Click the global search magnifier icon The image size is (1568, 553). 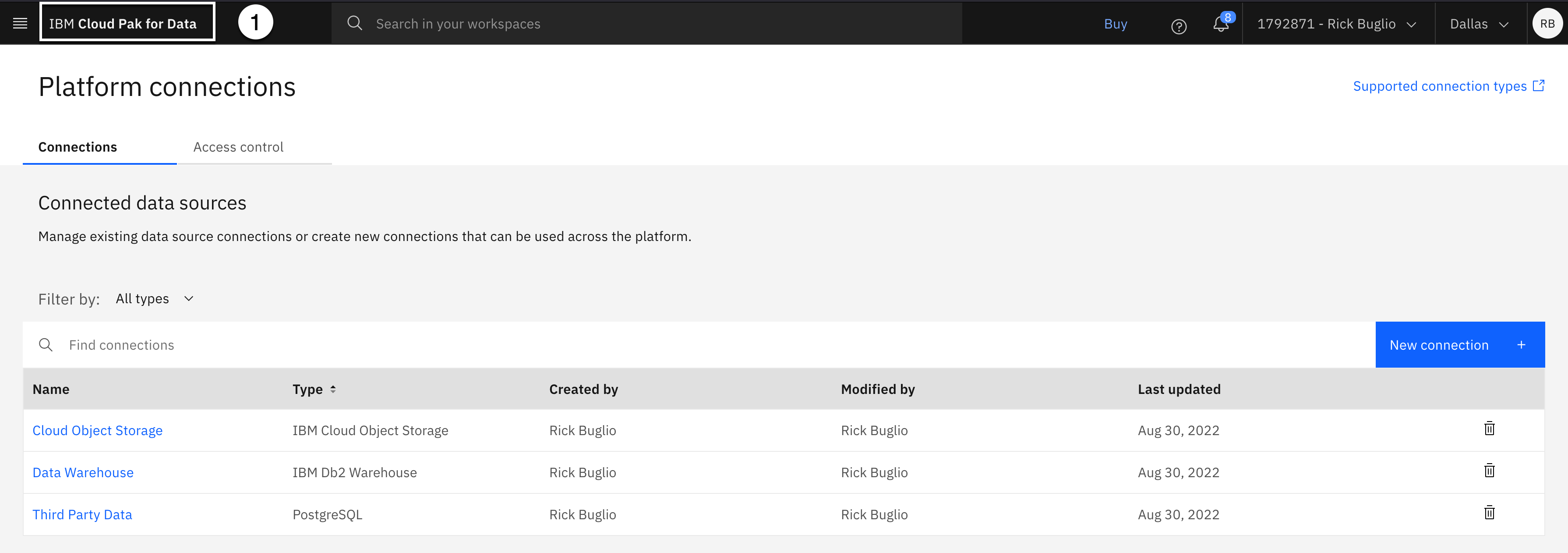tap(355, 23)
